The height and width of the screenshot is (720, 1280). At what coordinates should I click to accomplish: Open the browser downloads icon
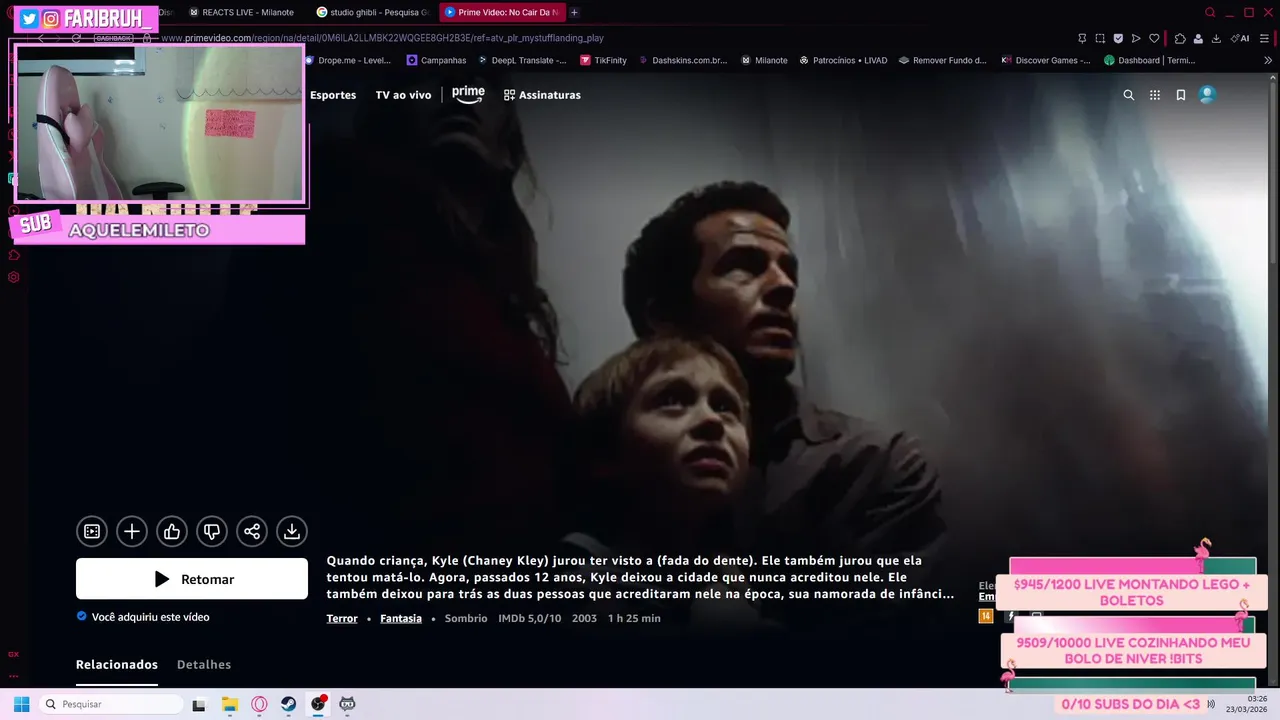(1216, 38)
